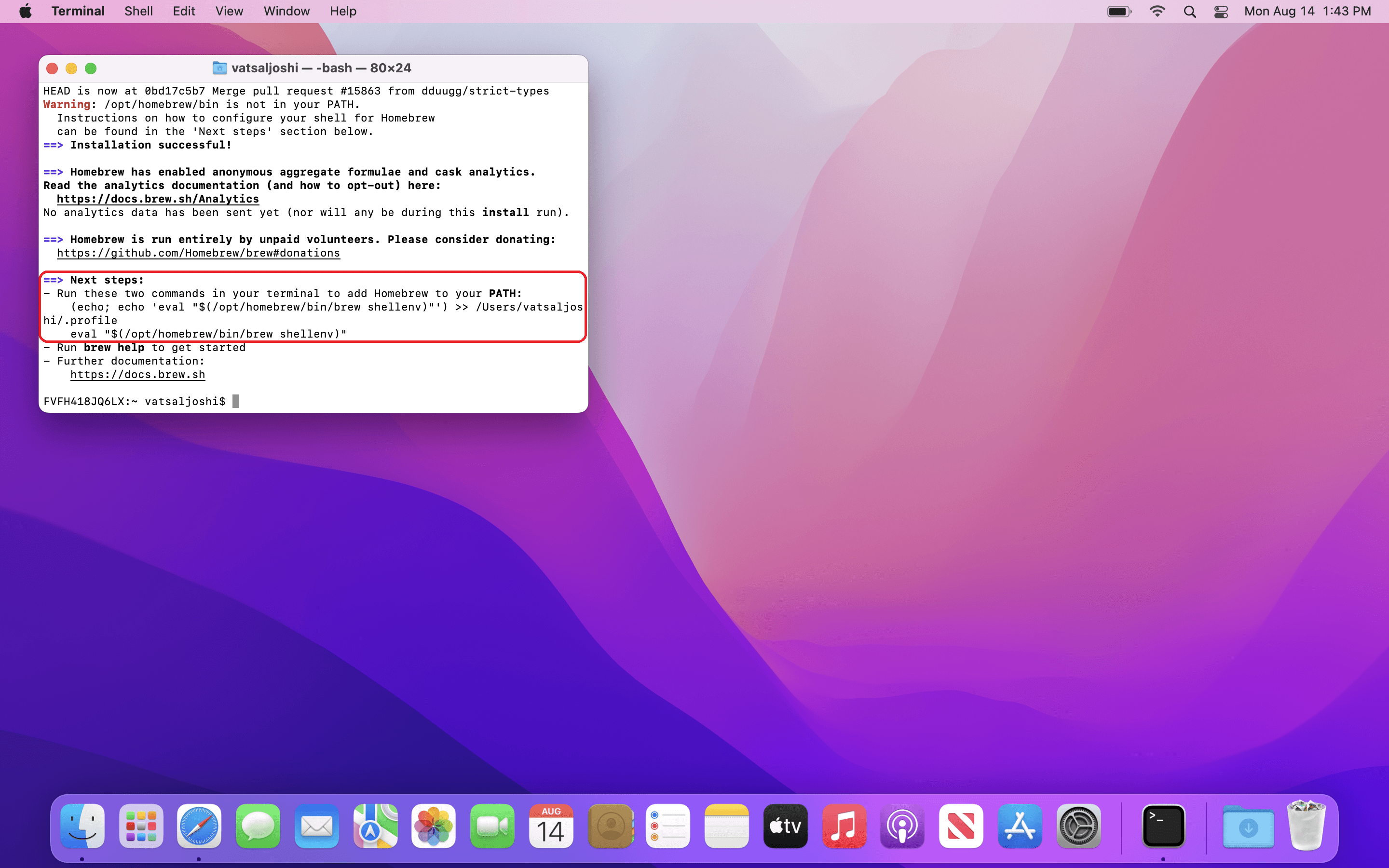Launch the App Store icon
This screenshot has height=868, width=1389.
1020,827
